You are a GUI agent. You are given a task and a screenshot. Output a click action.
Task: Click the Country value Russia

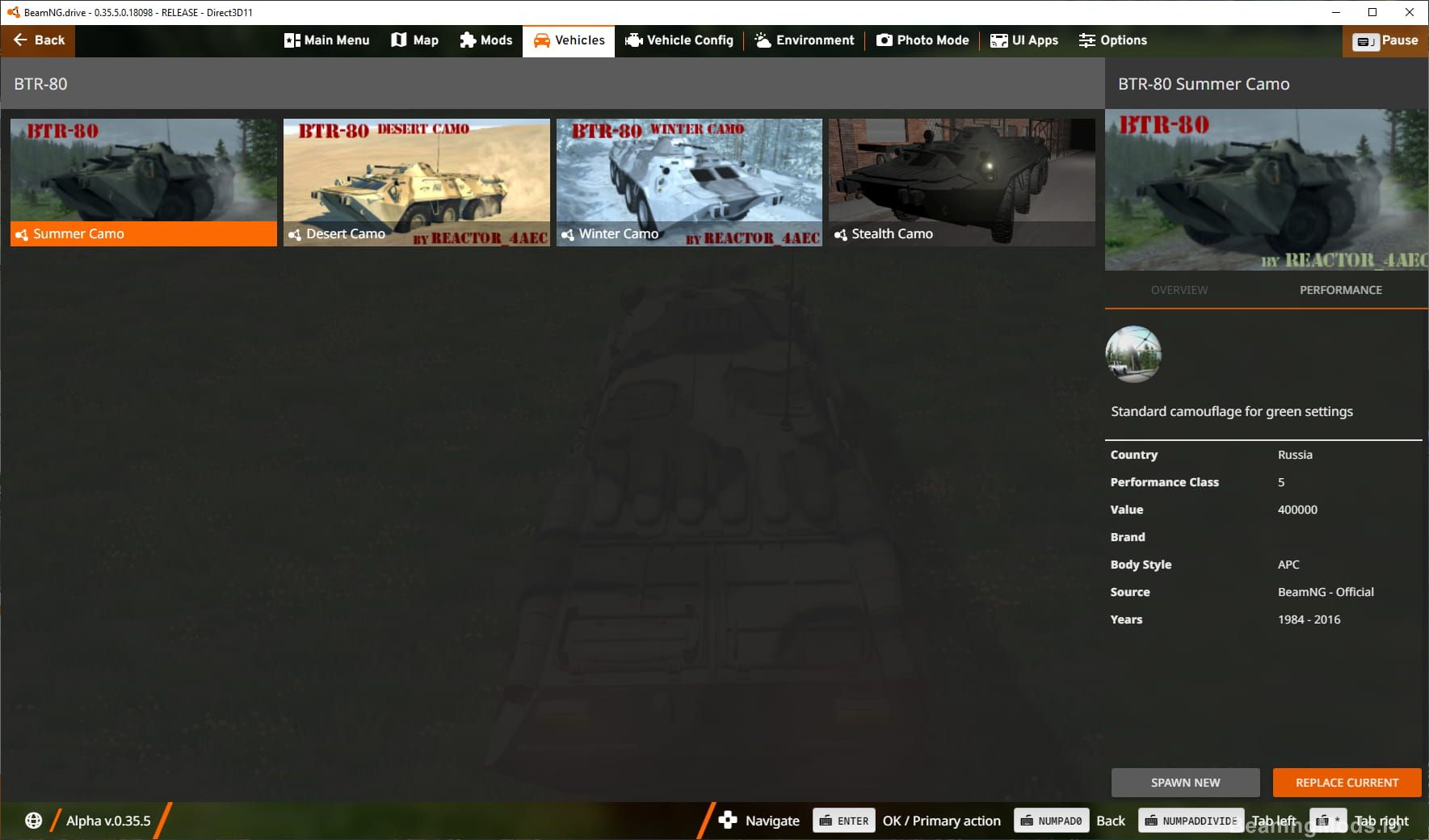point(1295,455)
